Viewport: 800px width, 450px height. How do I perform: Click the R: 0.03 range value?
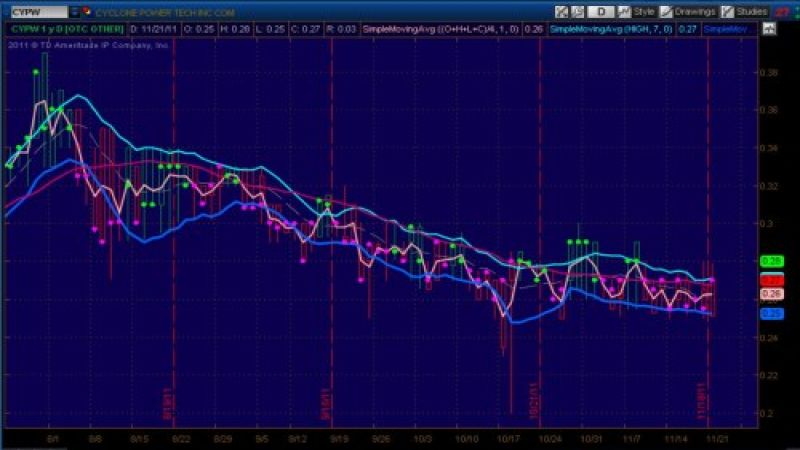(341, 29)
